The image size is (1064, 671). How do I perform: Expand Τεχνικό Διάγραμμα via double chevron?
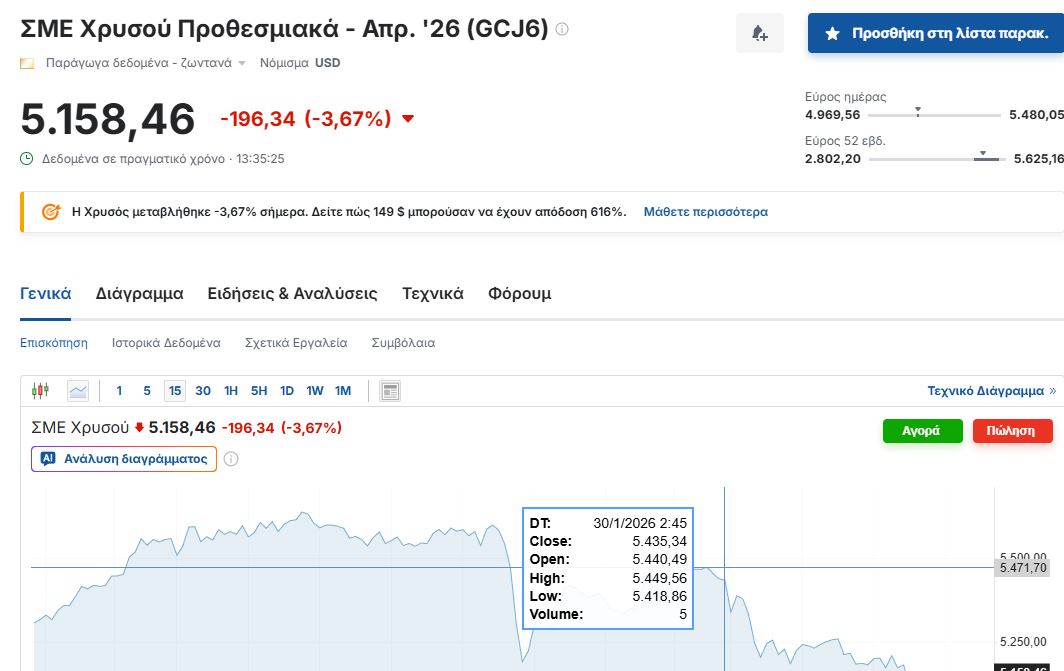(1052, 391)
